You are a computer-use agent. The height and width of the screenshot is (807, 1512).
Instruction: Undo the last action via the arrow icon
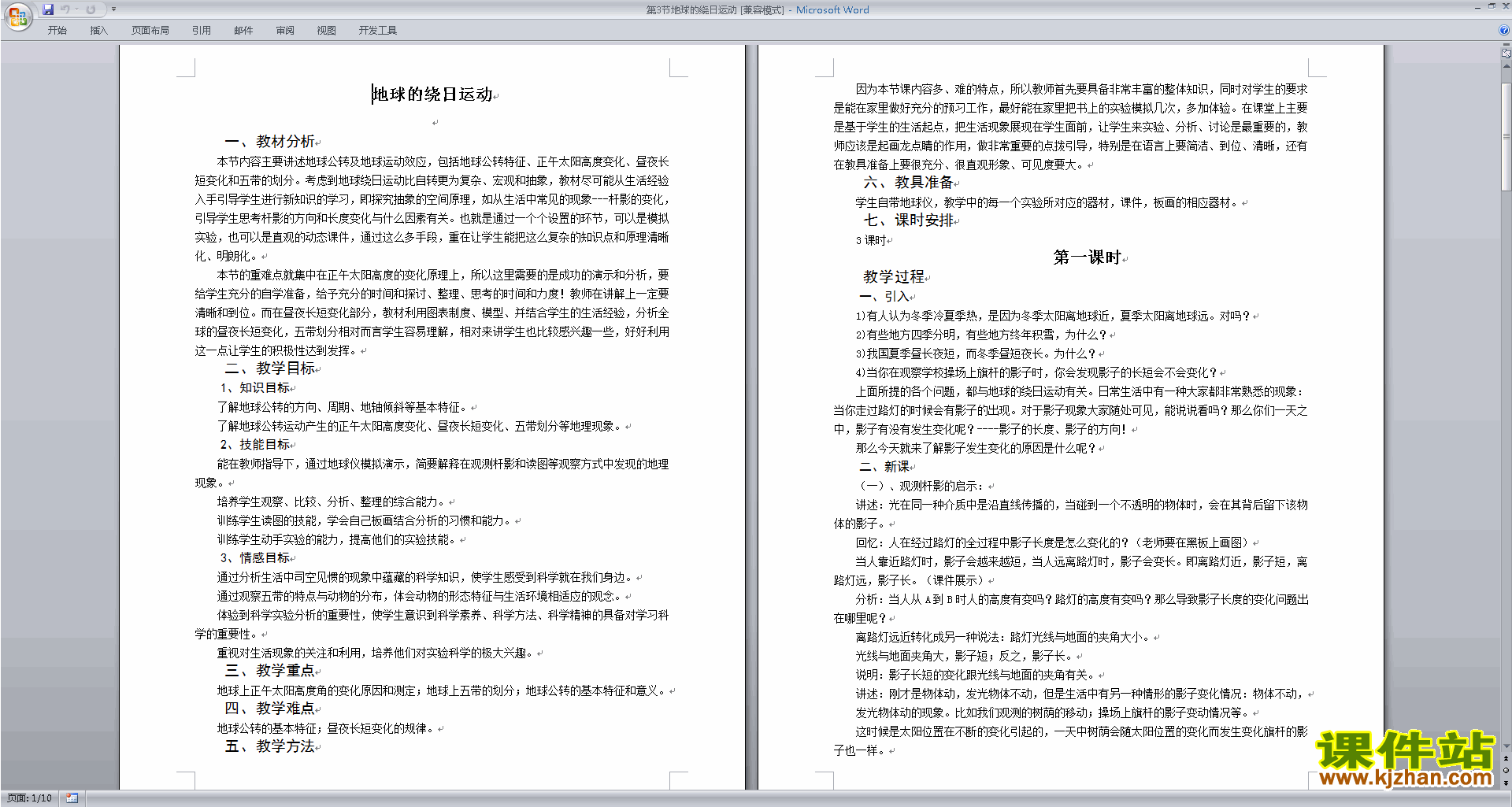click(65, 9)
